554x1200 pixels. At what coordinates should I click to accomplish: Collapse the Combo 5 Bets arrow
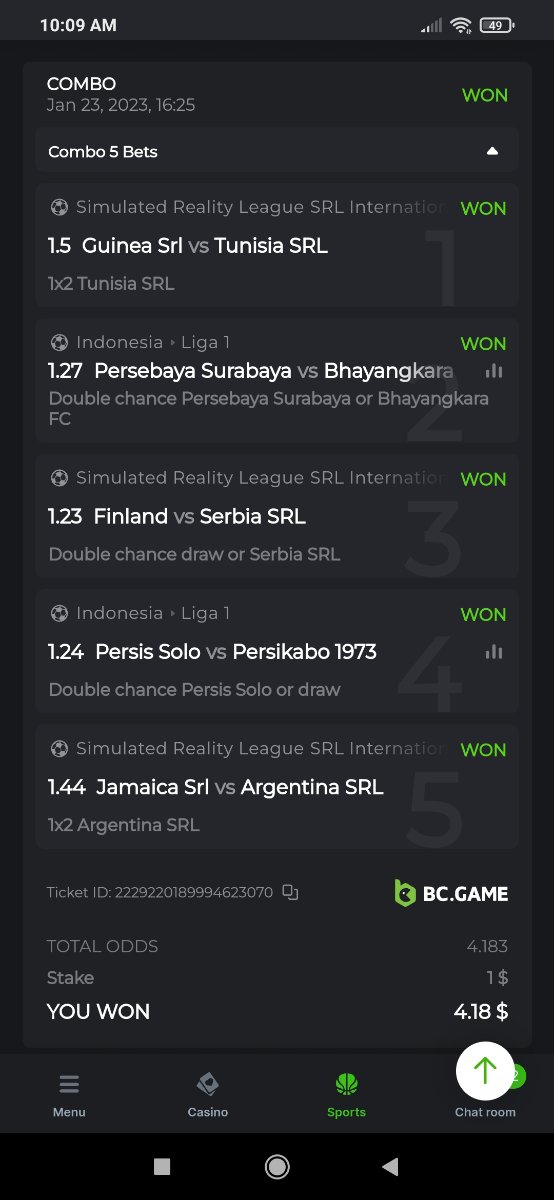(492, 151)
